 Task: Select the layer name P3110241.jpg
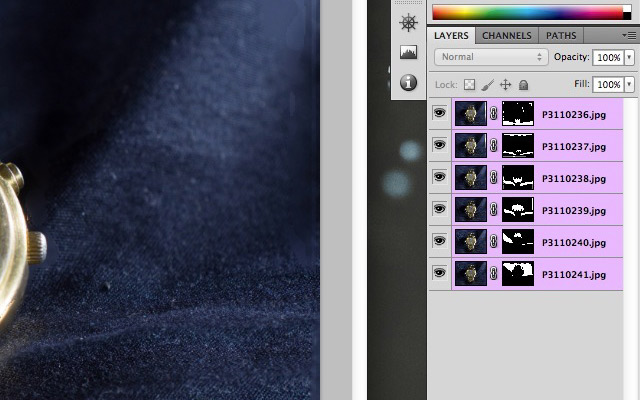[573, 275]
